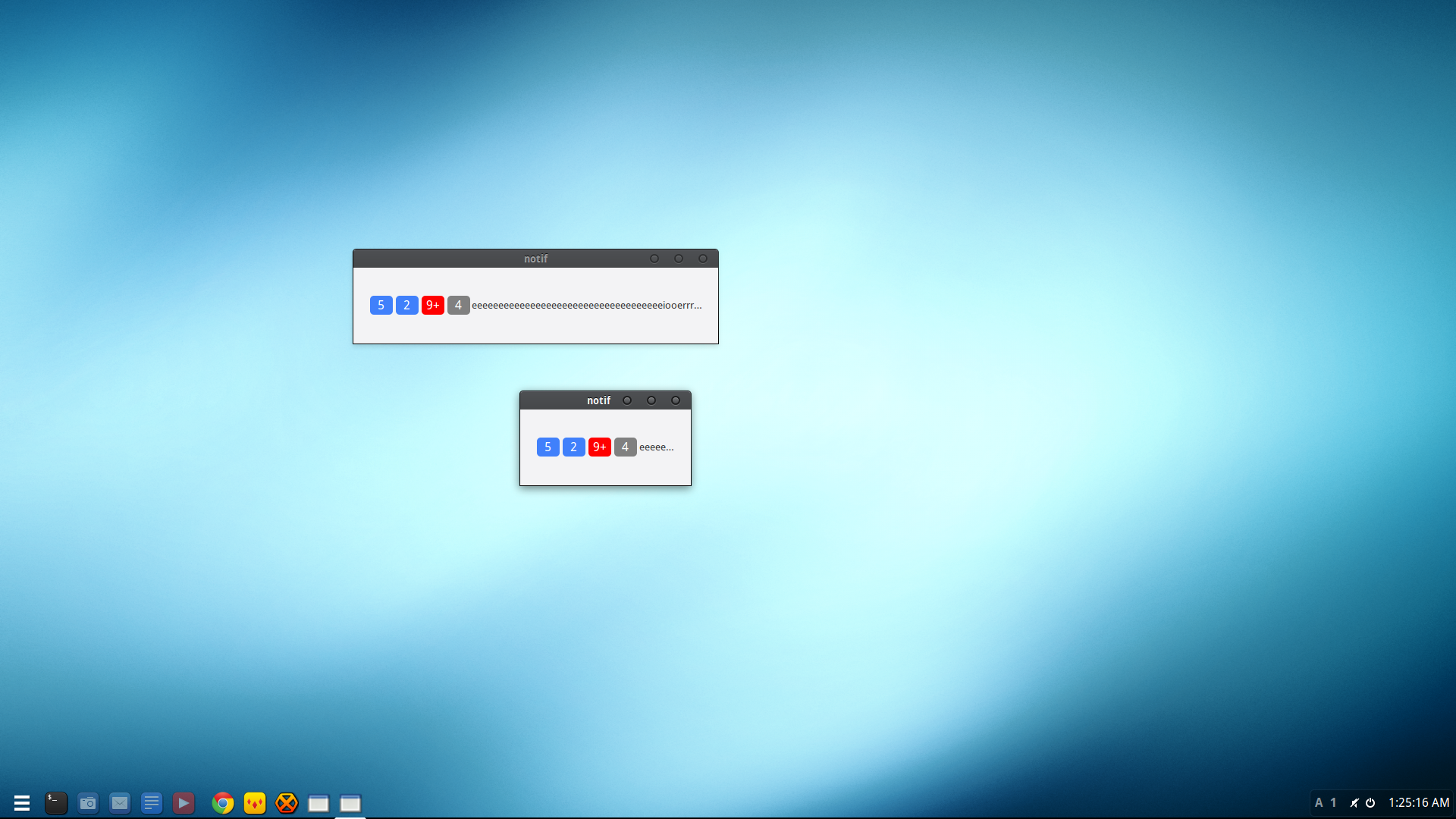Launch Google Chrome from the taskbar
Image resolution: width=1456 pixels, height=819 pixels.
[223, 803]
